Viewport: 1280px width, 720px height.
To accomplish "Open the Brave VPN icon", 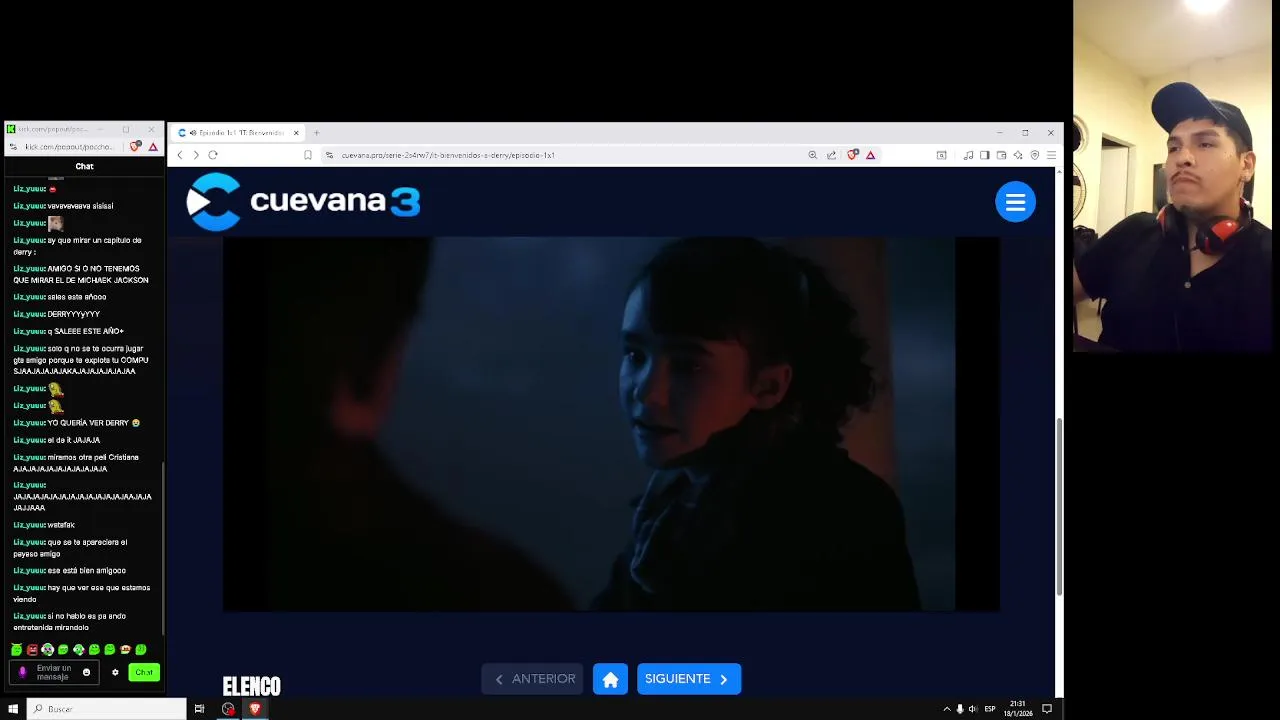I will [1035, 155].
